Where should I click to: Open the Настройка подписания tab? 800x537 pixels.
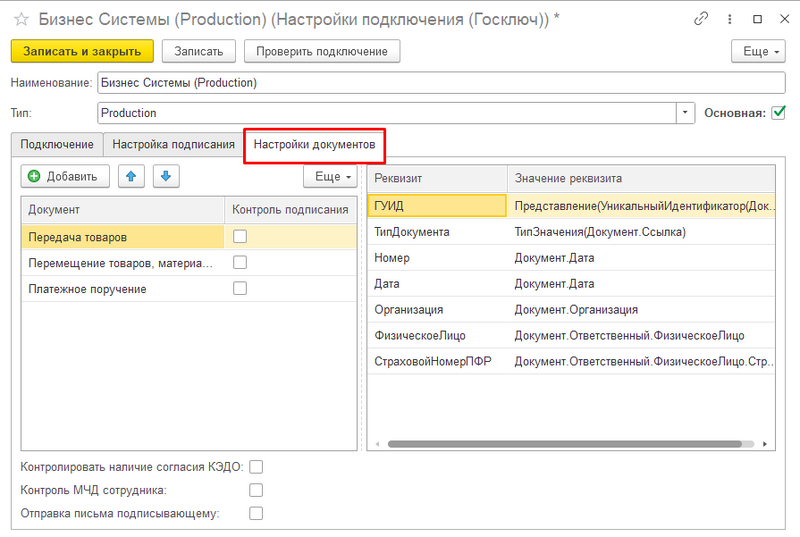tap(173, 144)
